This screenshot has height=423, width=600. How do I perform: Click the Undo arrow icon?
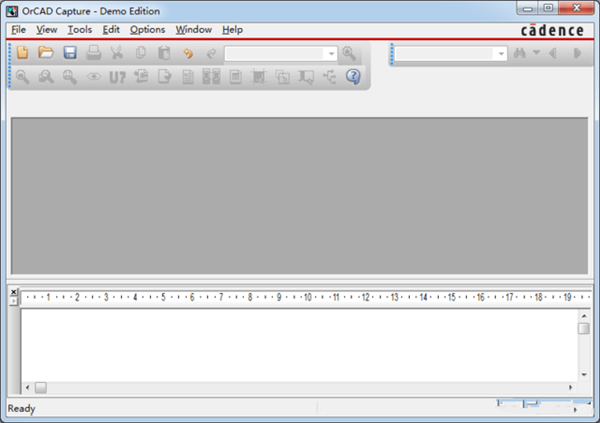[x=188, y=53]
